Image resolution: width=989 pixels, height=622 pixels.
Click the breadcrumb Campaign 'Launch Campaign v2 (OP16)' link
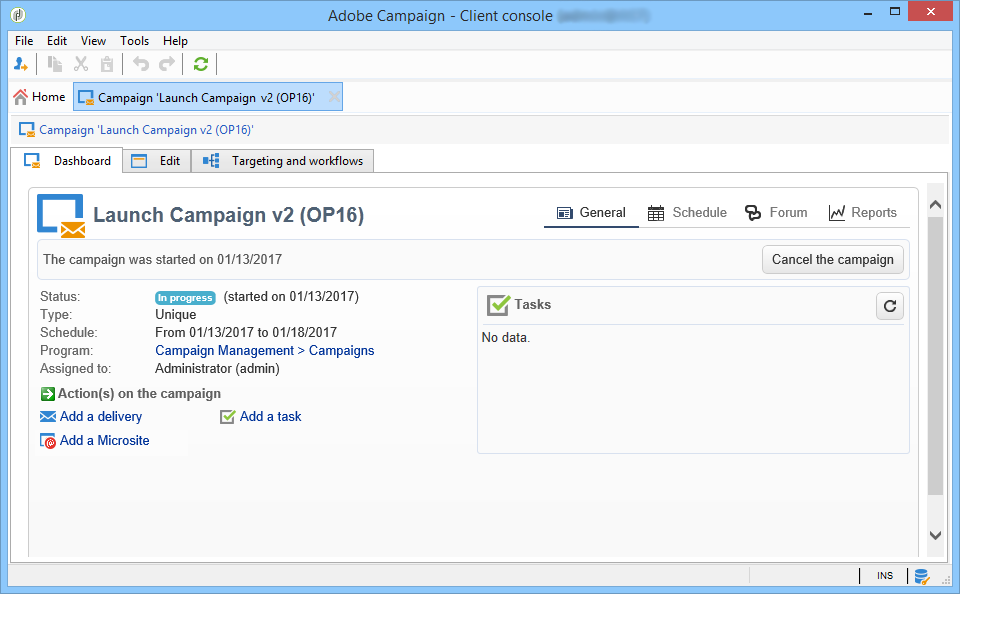(146, 130)
